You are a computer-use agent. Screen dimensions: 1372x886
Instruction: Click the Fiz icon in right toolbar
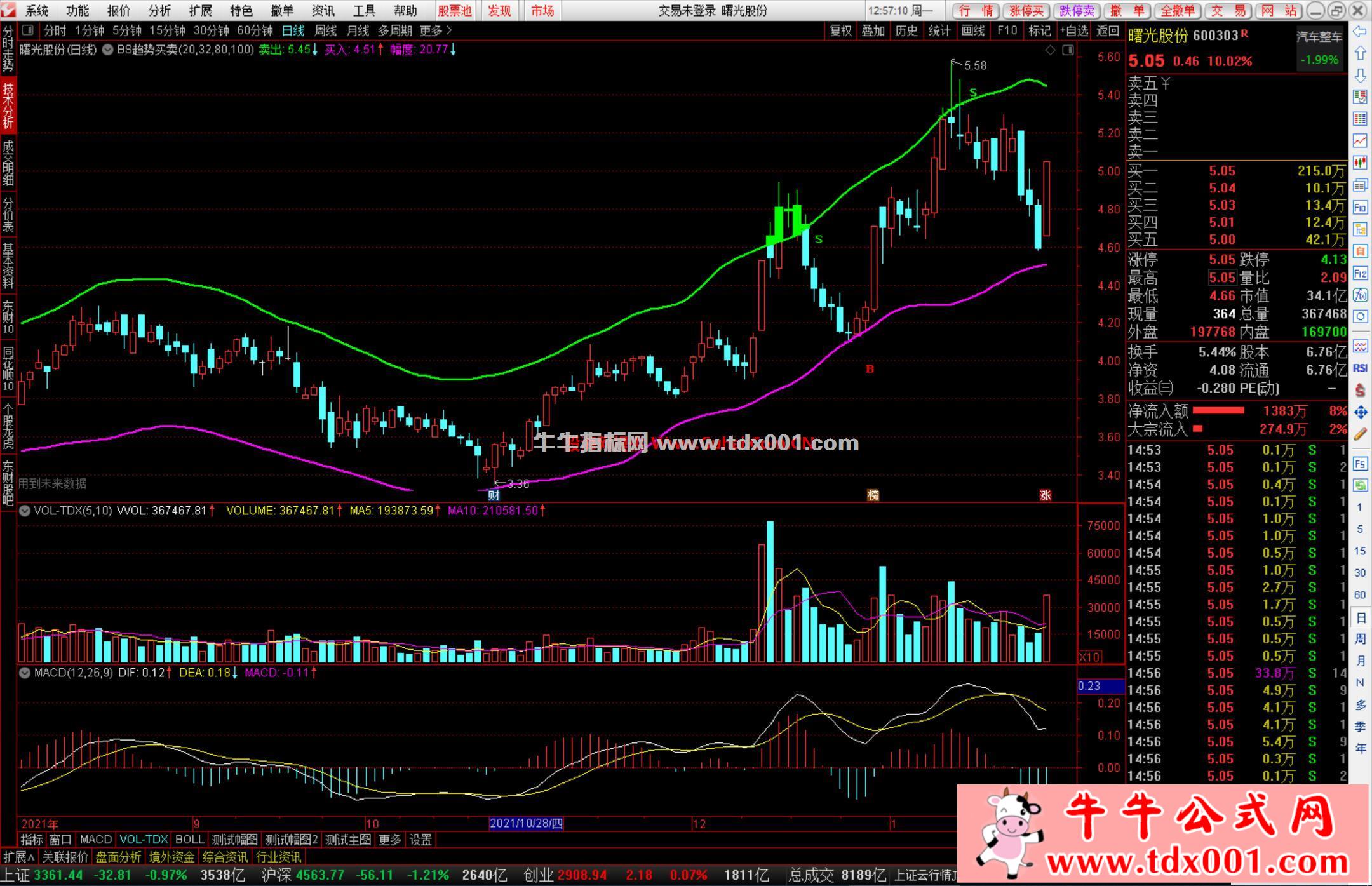[1360, 274]
